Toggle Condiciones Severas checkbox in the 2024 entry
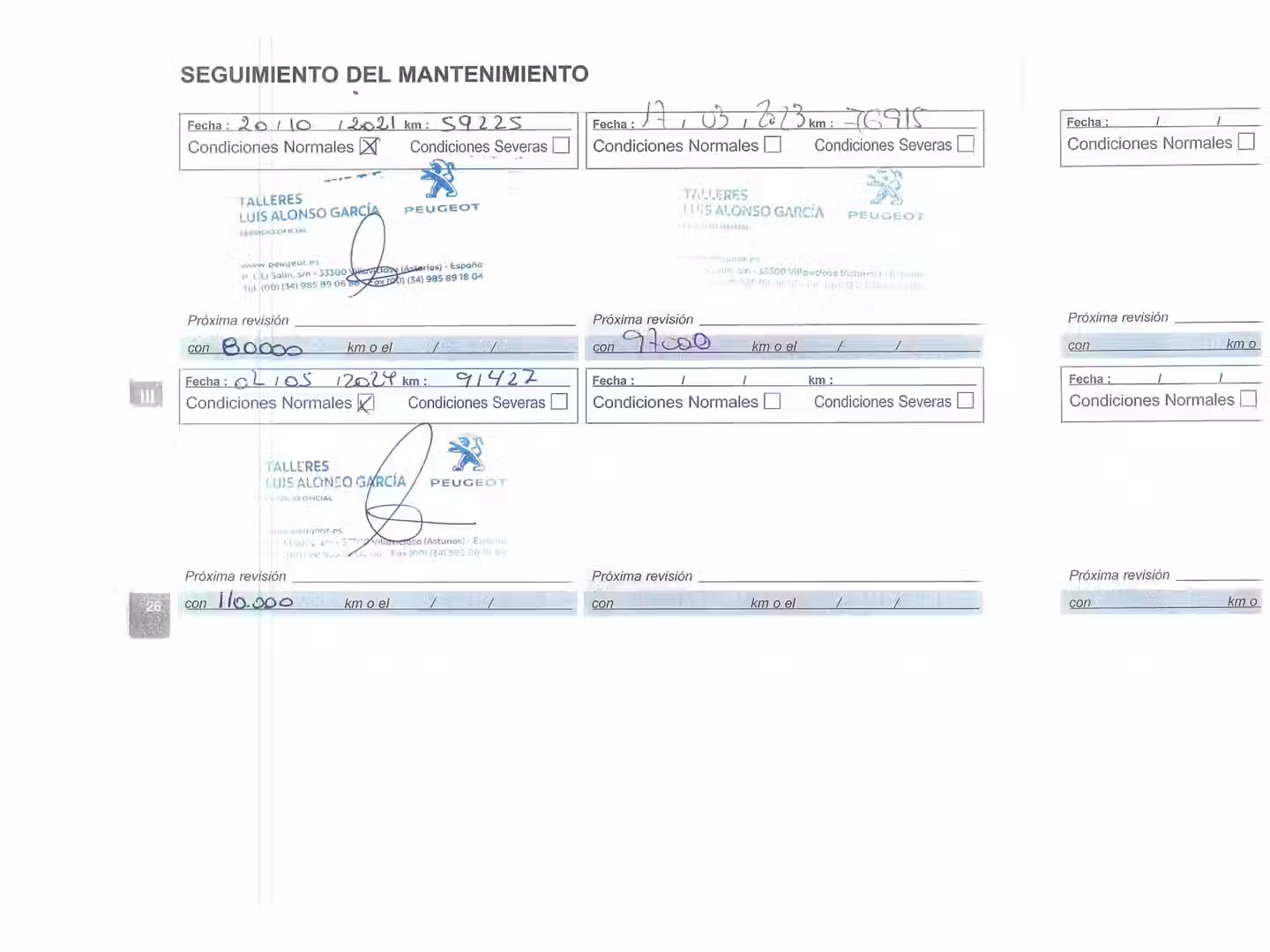Image resolution: width=1270 pixels, height=952 pixels. pos(559,401)
